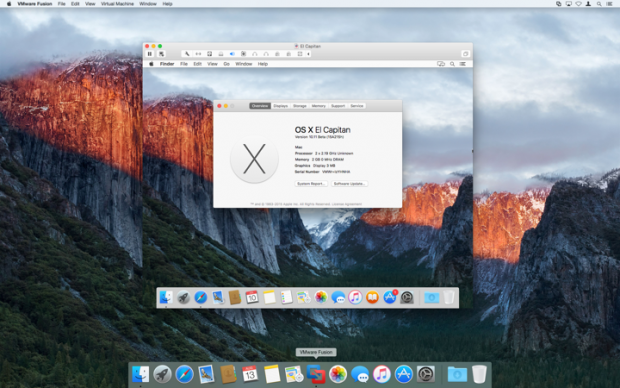Open Contacts in the guest VM dock
Screen dimensions: 620x388
235,297
